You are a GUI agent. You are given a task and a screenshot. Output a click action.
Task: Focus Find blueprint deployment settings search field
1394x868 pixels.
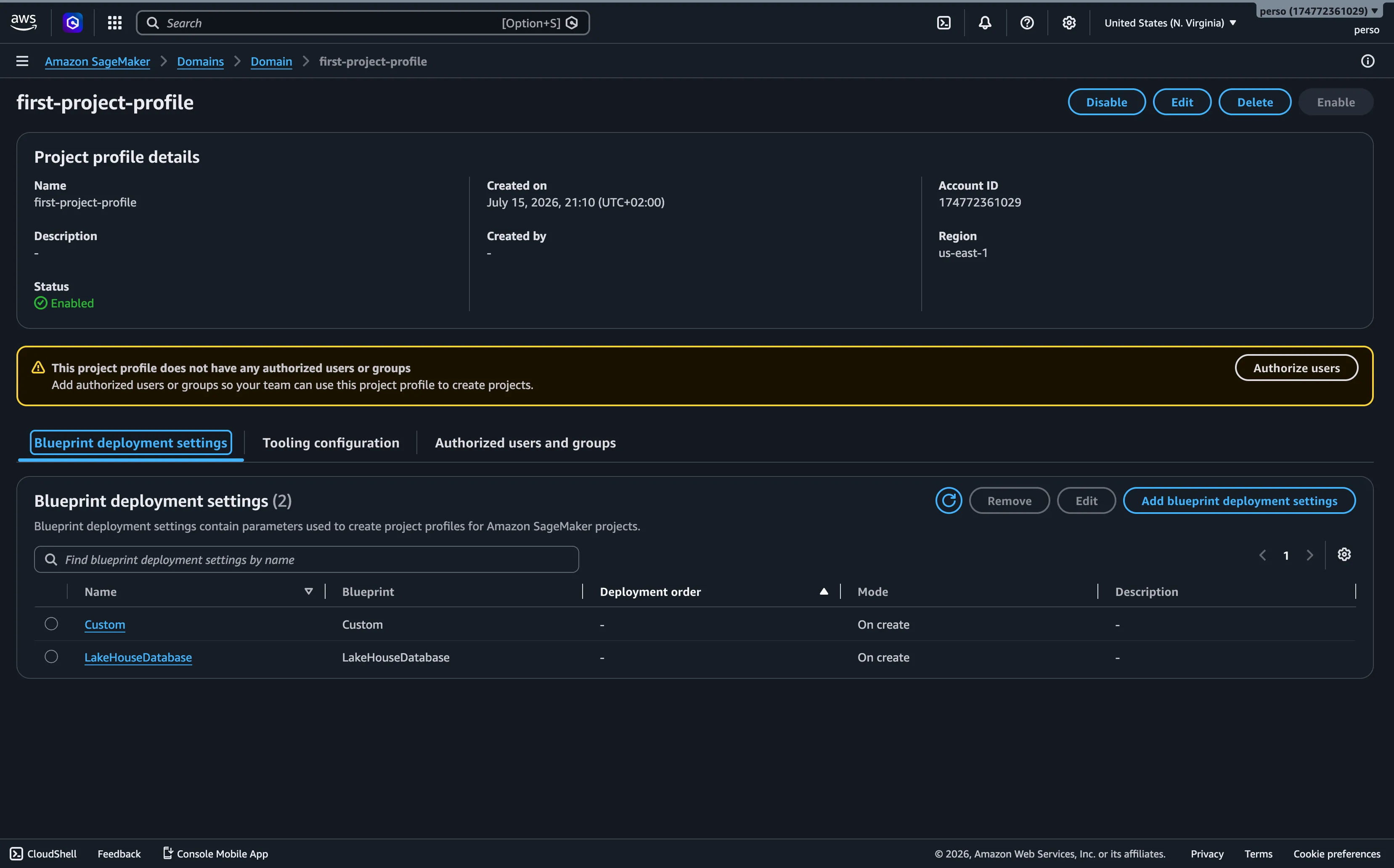click(x=307, y=559)
